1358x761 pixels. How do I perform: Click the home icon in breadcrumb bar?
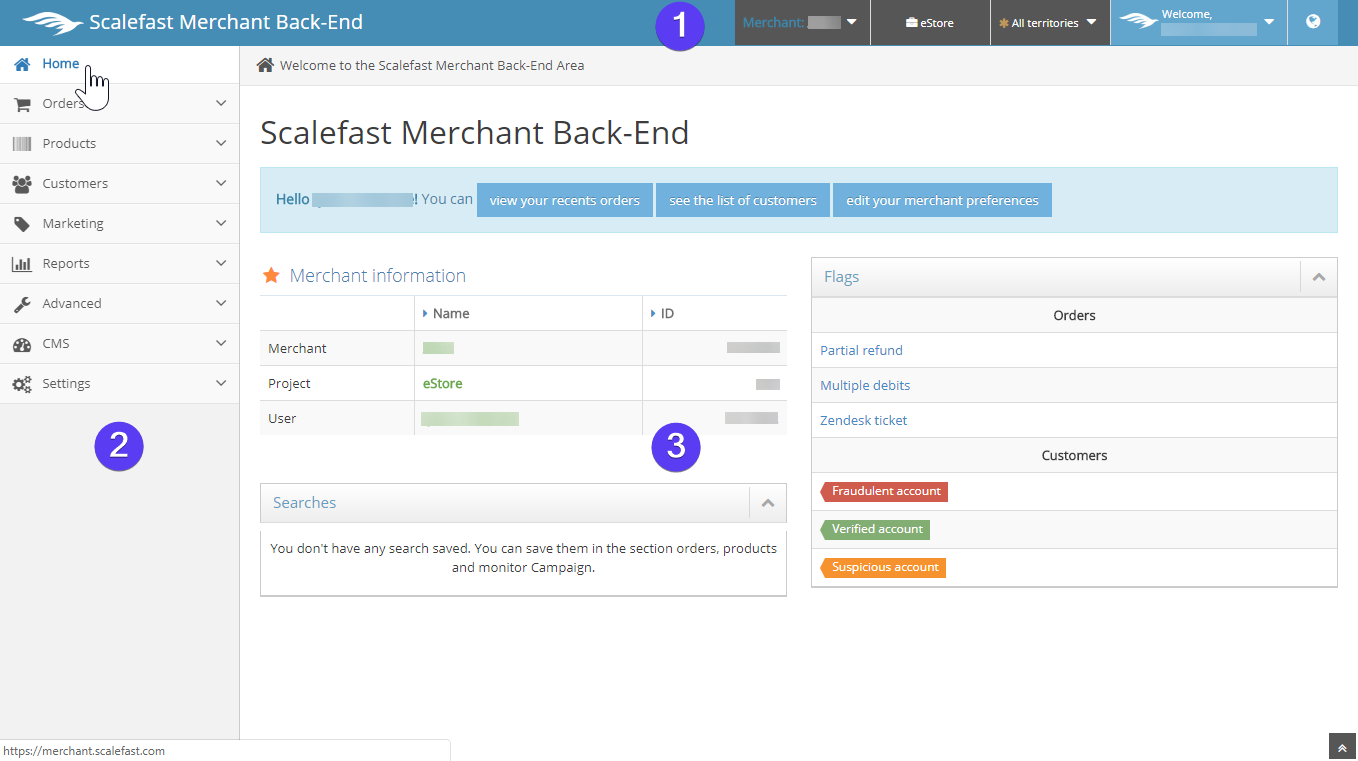pos(265,65)
